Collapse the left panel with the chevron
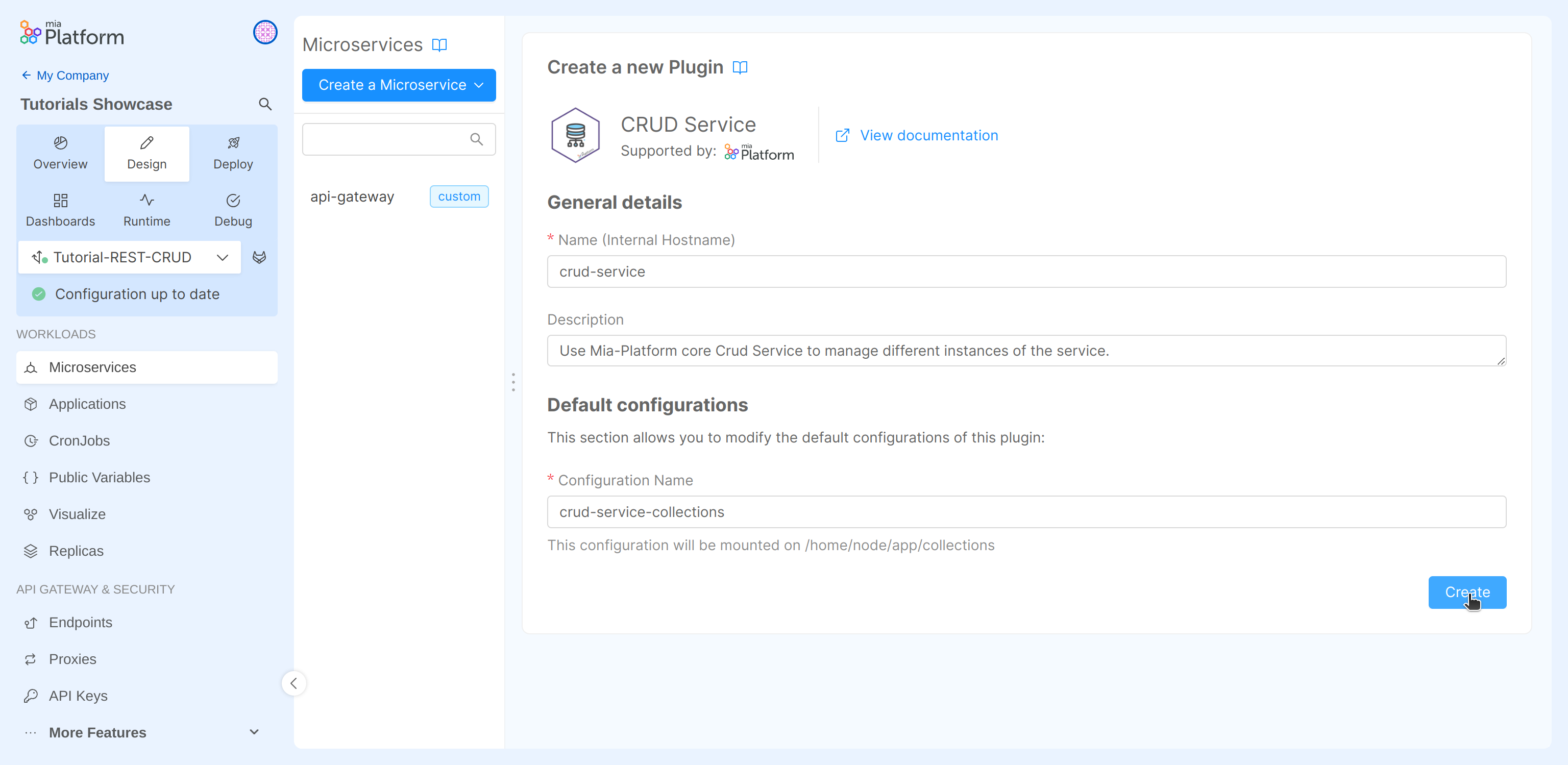Image resolution: width=1568 pixels, height=765 pixels. [x=294, y=683]
